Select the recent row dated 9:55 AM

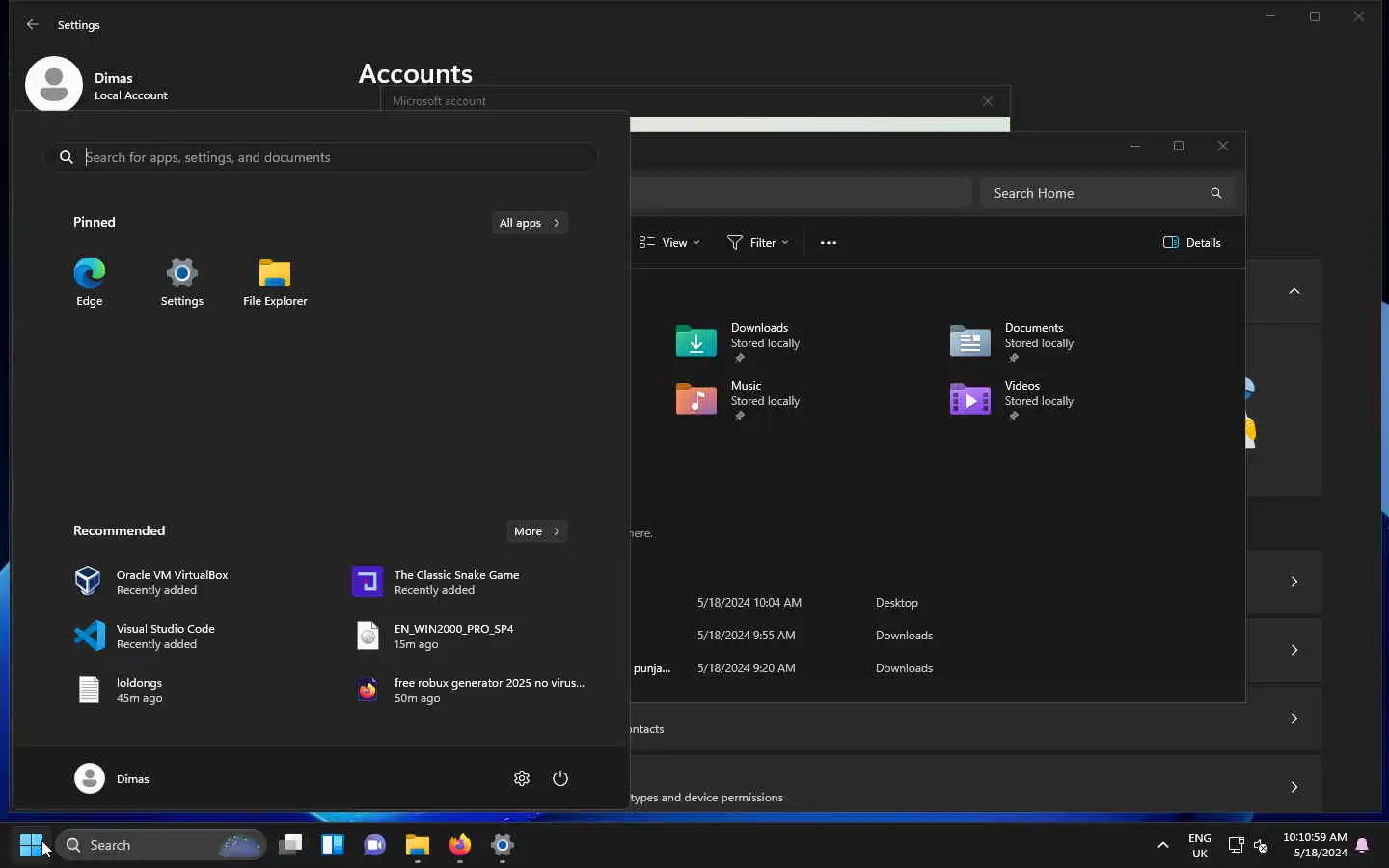(x=938, y=636)
